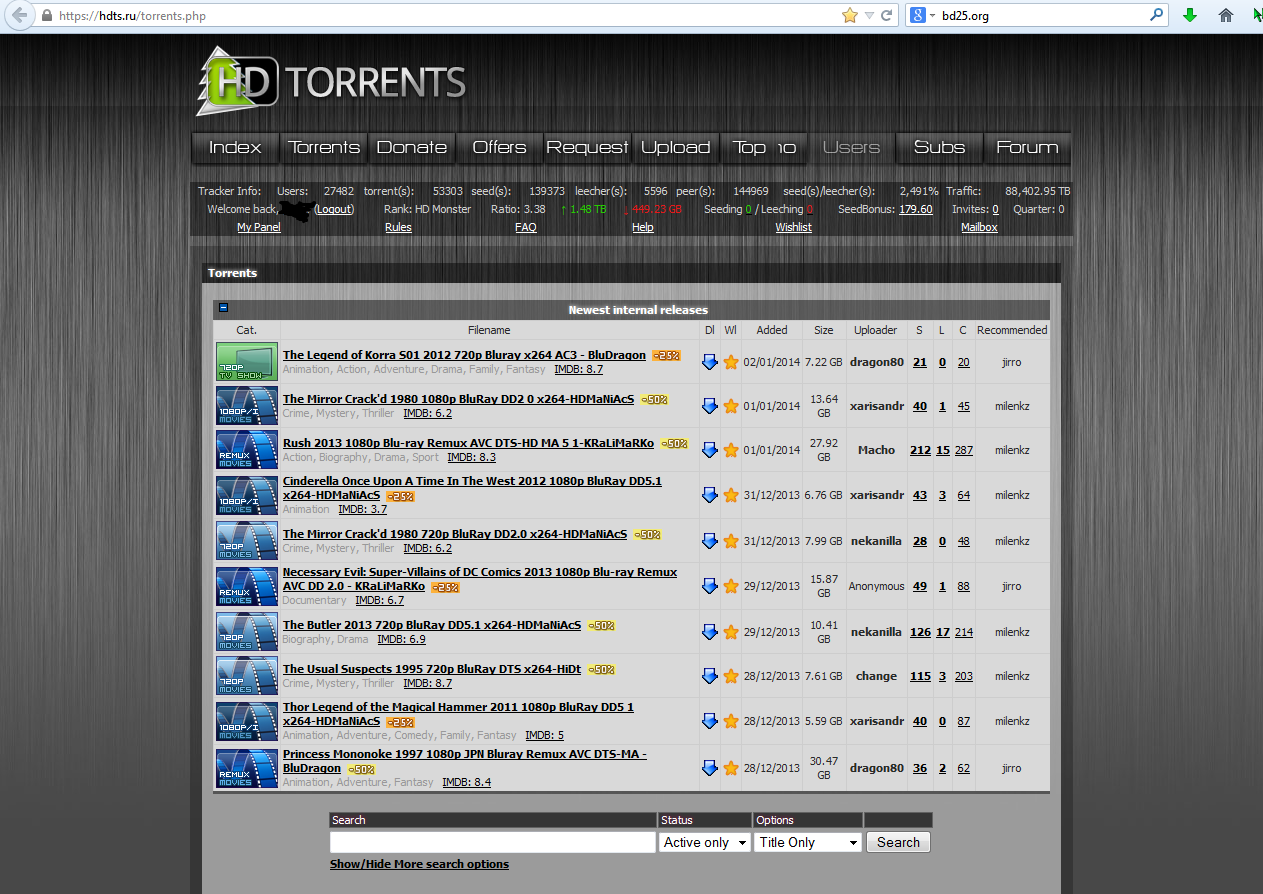Open the Subs menu item
Viewport: 1263px width, 894px height.
coord(940,147)
